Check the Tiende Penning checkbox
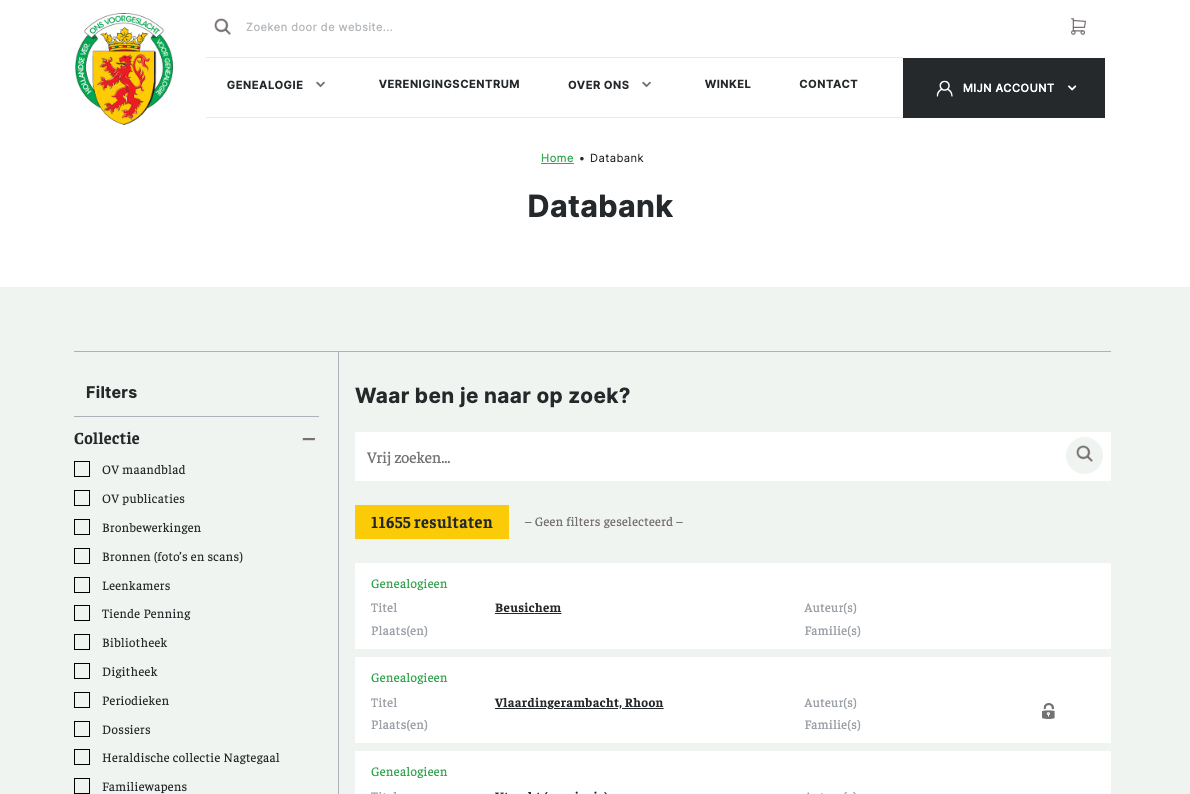Image resolution: width=1190 pixels, height=794 pixels. pyautogui.click(x=82, y=613)
